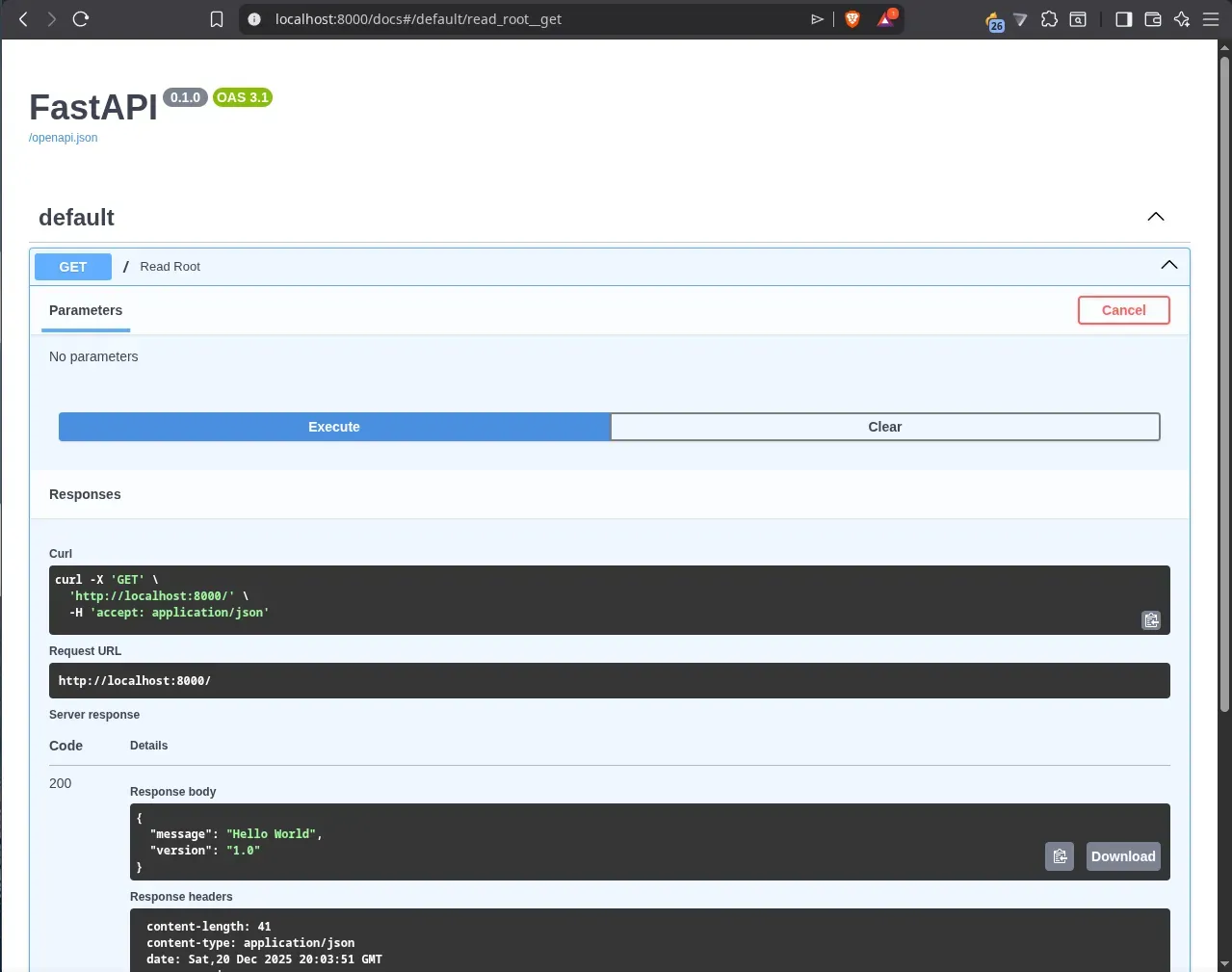Click the Clear button
The width and height of the screenshot is (1232, 972).
pyautogui.click(x=884, y=427)
